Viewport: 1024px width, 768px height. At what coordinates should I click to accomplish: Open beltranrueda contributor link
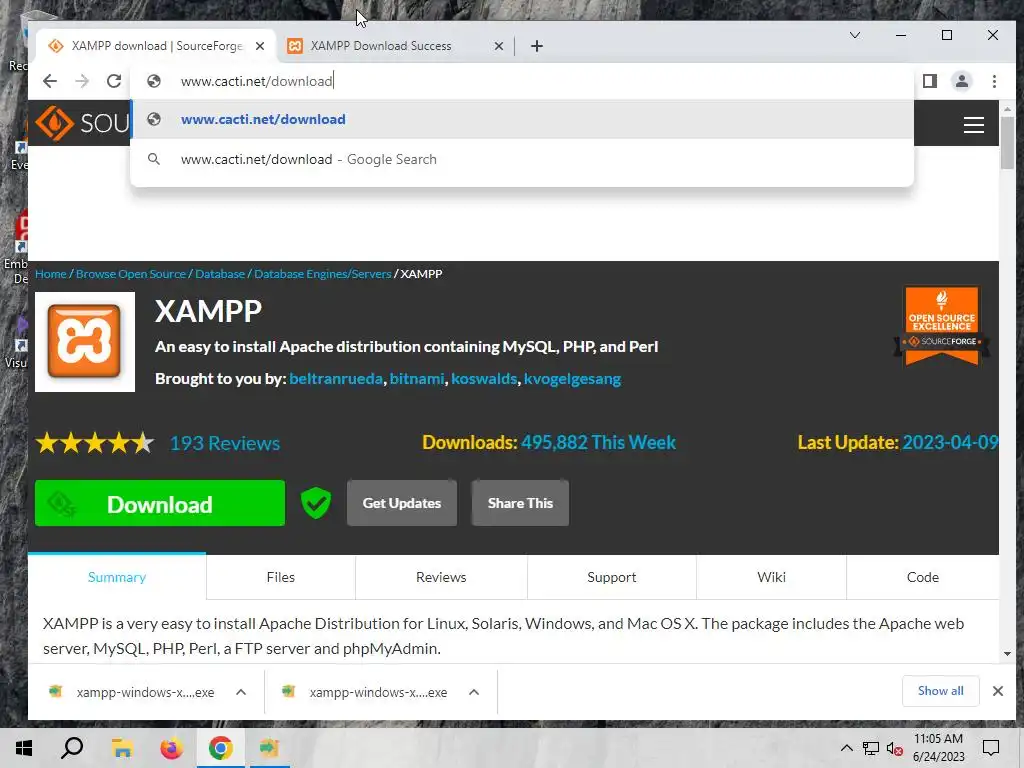tap(336, 379)
